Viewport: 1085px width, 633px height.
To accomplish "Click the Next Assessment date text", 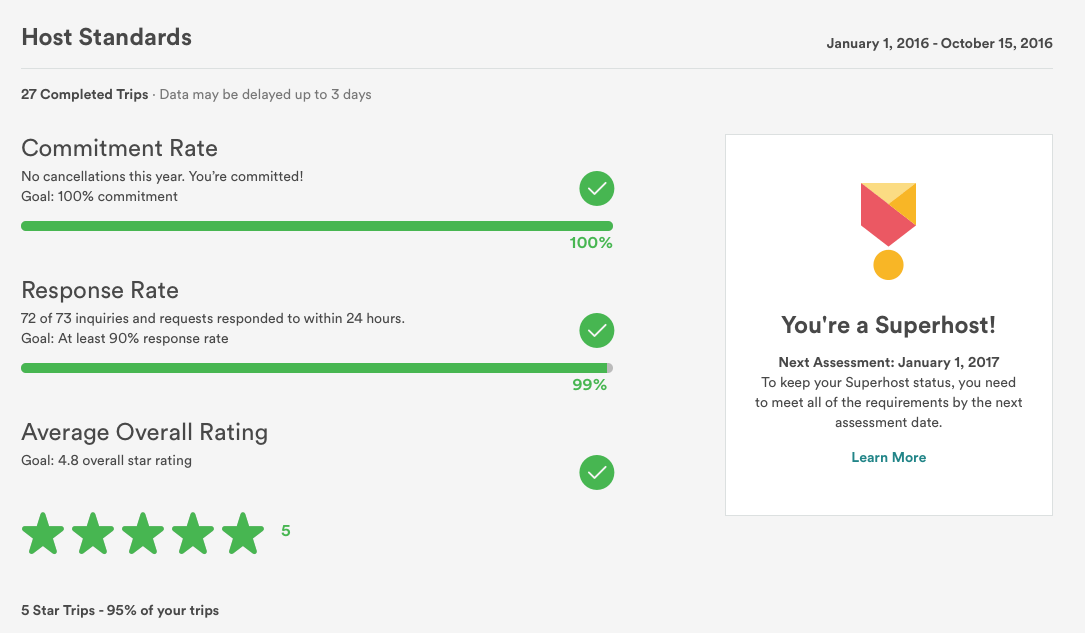I will [888, 362].
